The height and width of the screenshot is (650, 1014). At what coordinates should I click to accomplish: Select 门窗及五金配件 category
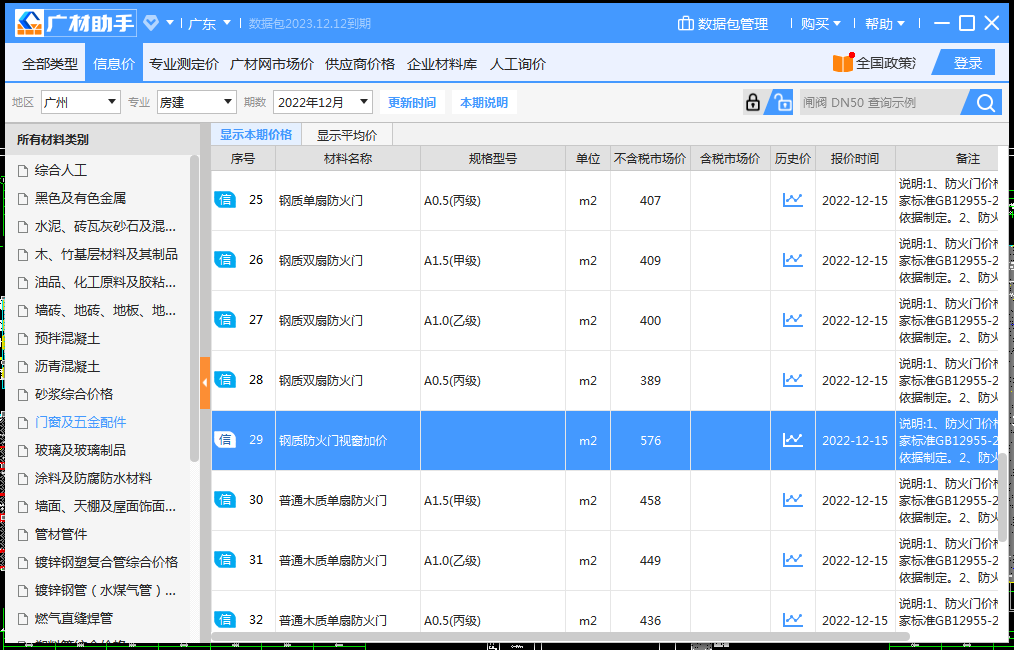point(81,422)
